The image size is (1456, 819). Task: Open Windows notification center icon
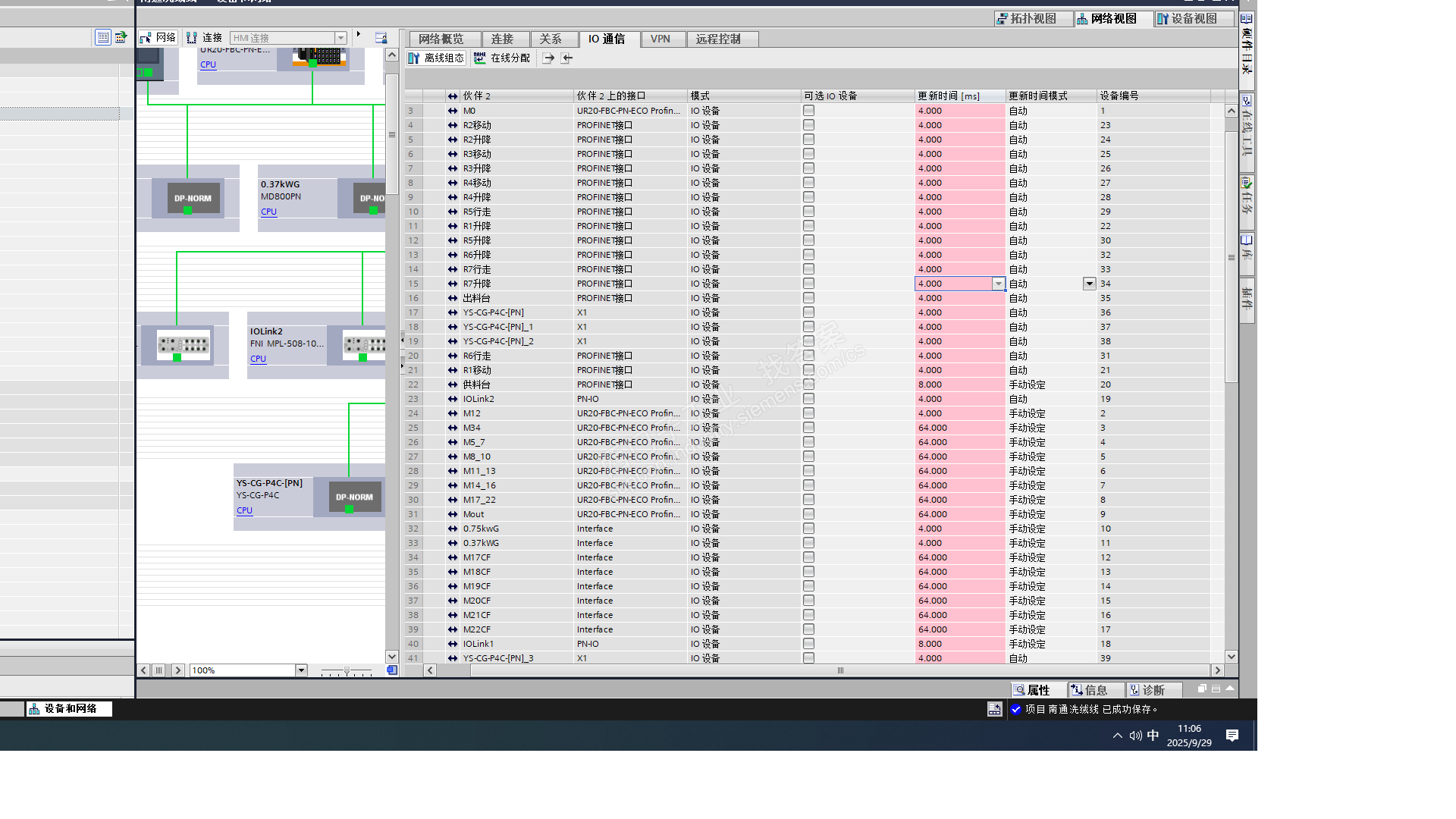1232,735
